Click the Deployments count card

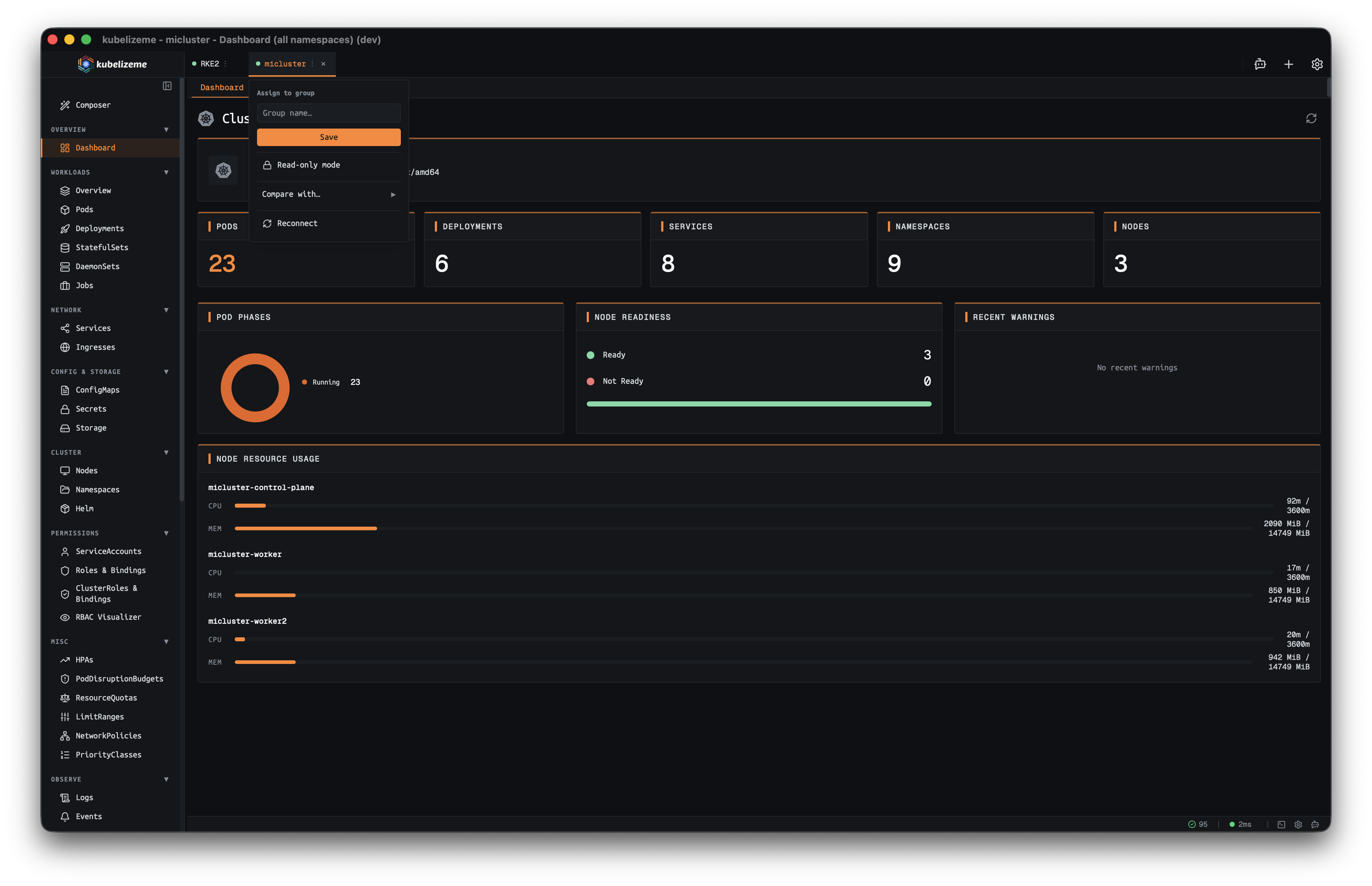[532, 250]
